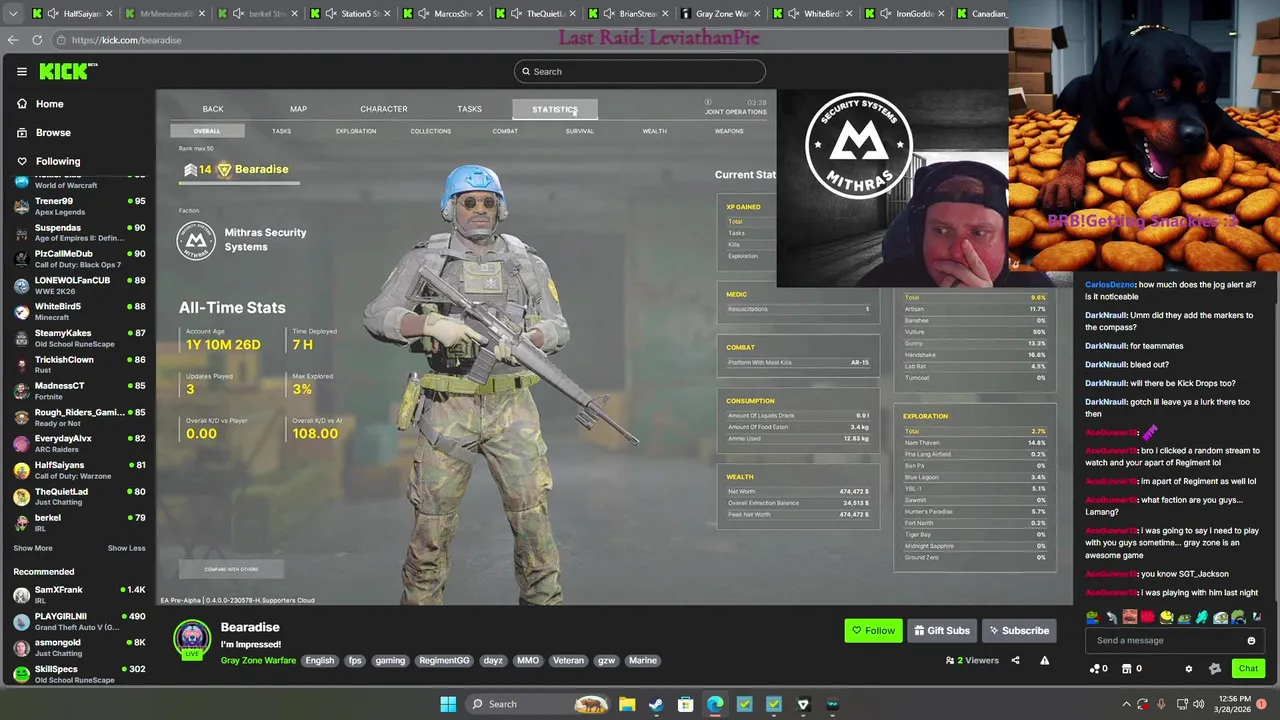Screen dimensions: 1280x720
Task: Share the stream via share icon
Action: coord(1015,660)
